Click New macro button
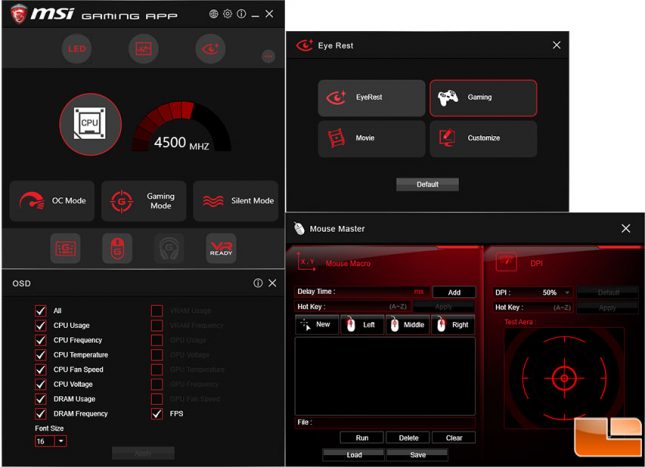The width and height of the screenshot is (645, 467). (x=317, y=325)
